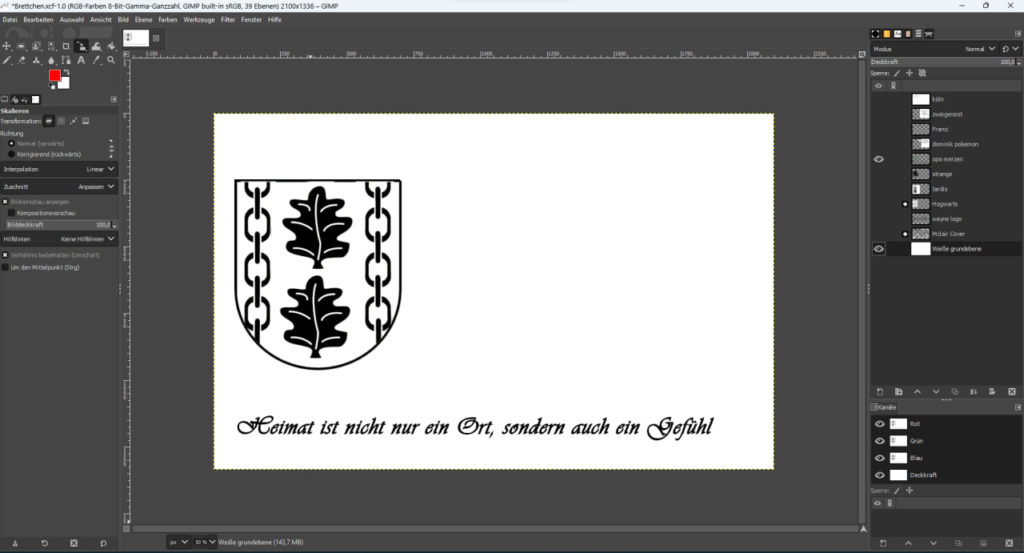
Task: Click the red foreground color swatch
Action: pyautogui.click(x=55, y=76)
